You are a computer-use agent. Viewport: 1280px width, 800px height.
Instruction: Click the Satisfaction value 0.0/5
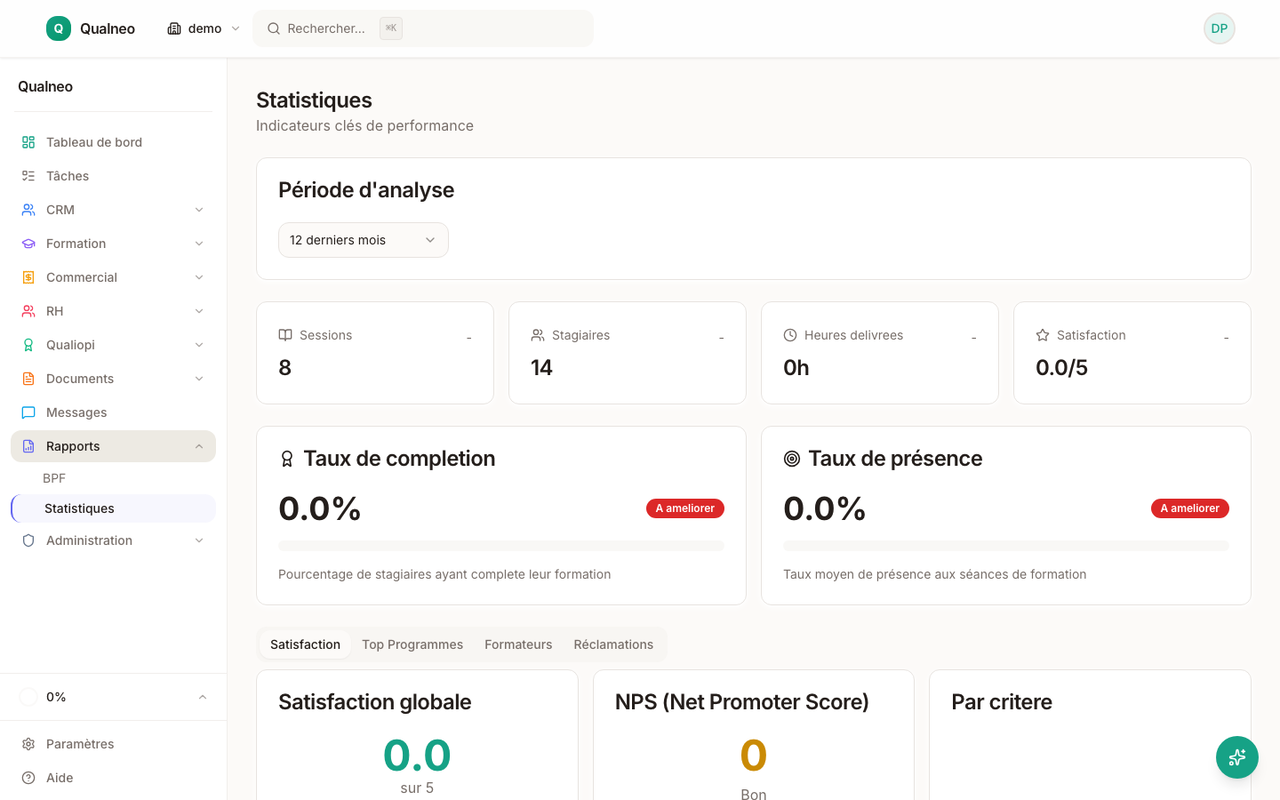click(x=1062, y=368)
